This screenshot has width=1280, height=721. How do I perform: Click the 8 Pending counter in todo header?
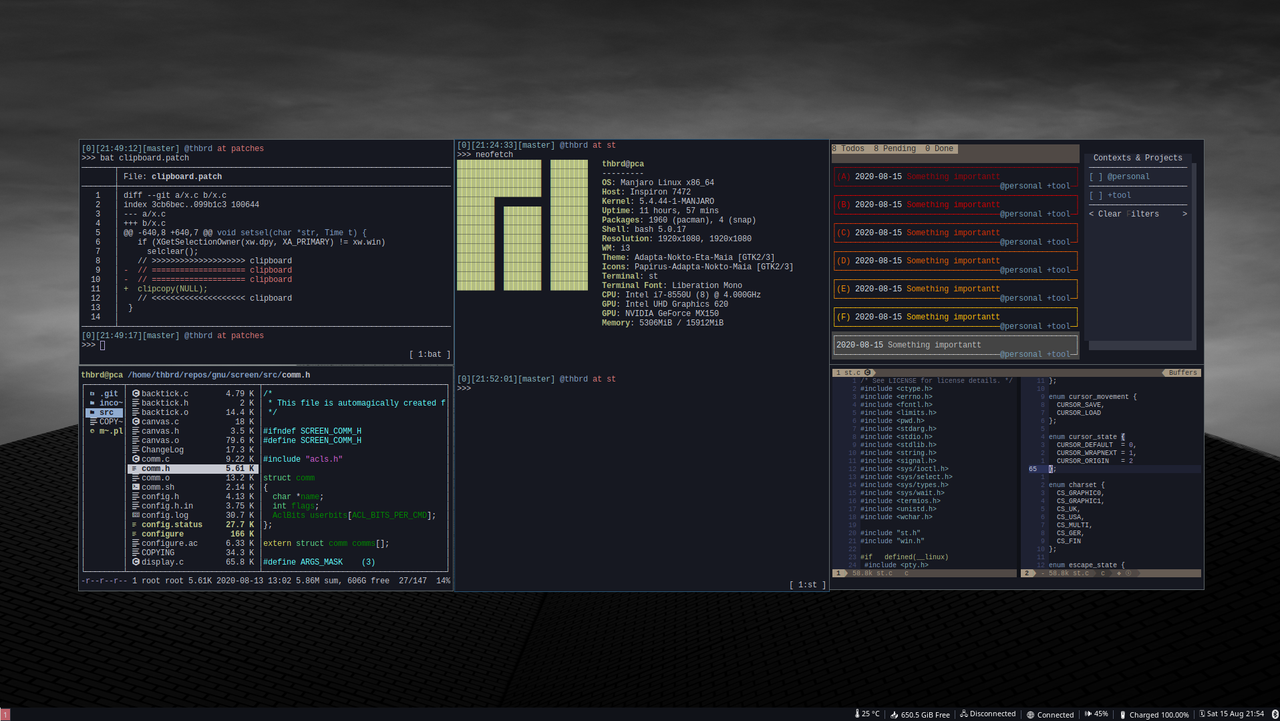(896, 149)
